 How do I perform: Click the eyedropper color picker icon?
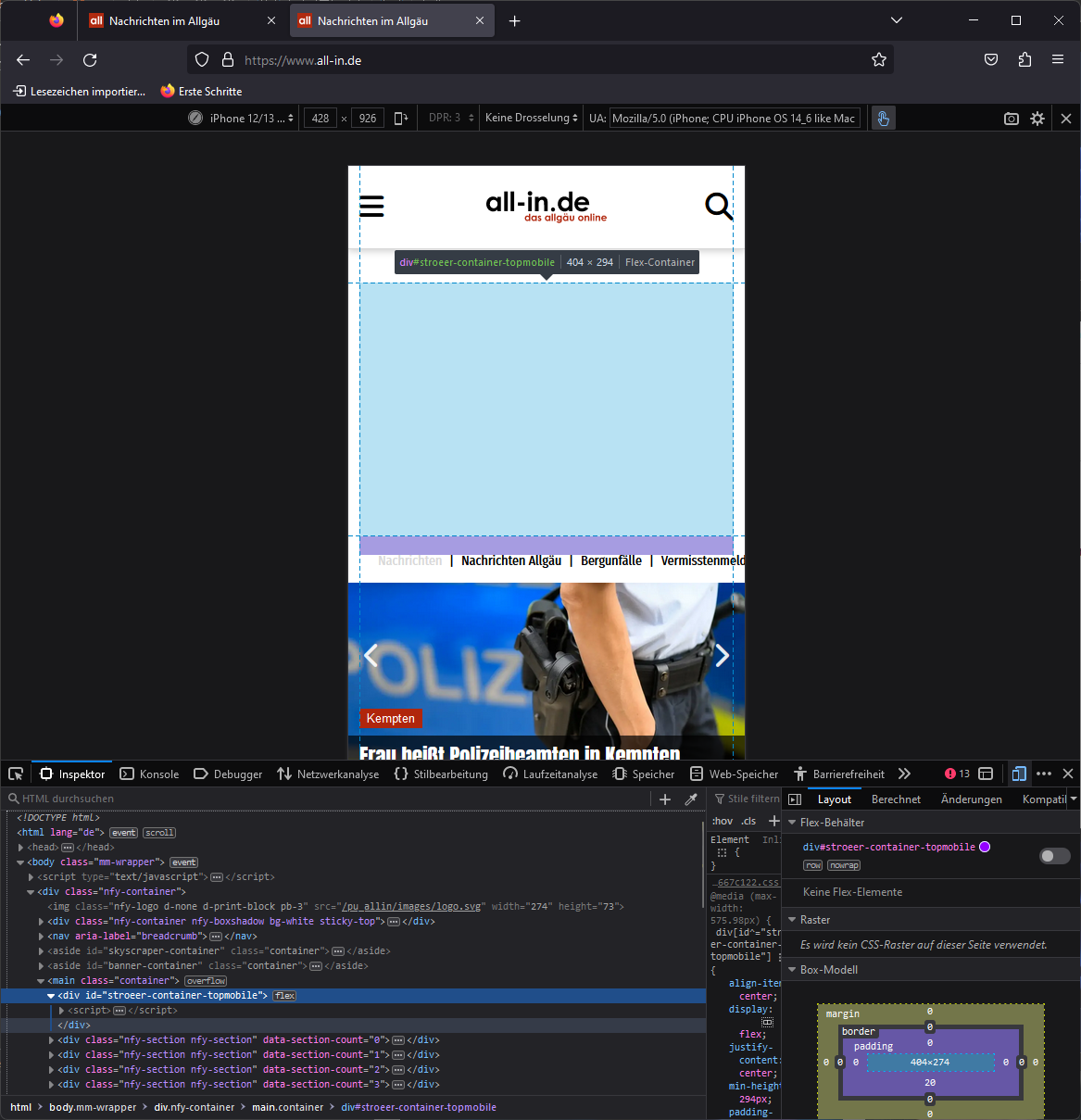(691, 799)
